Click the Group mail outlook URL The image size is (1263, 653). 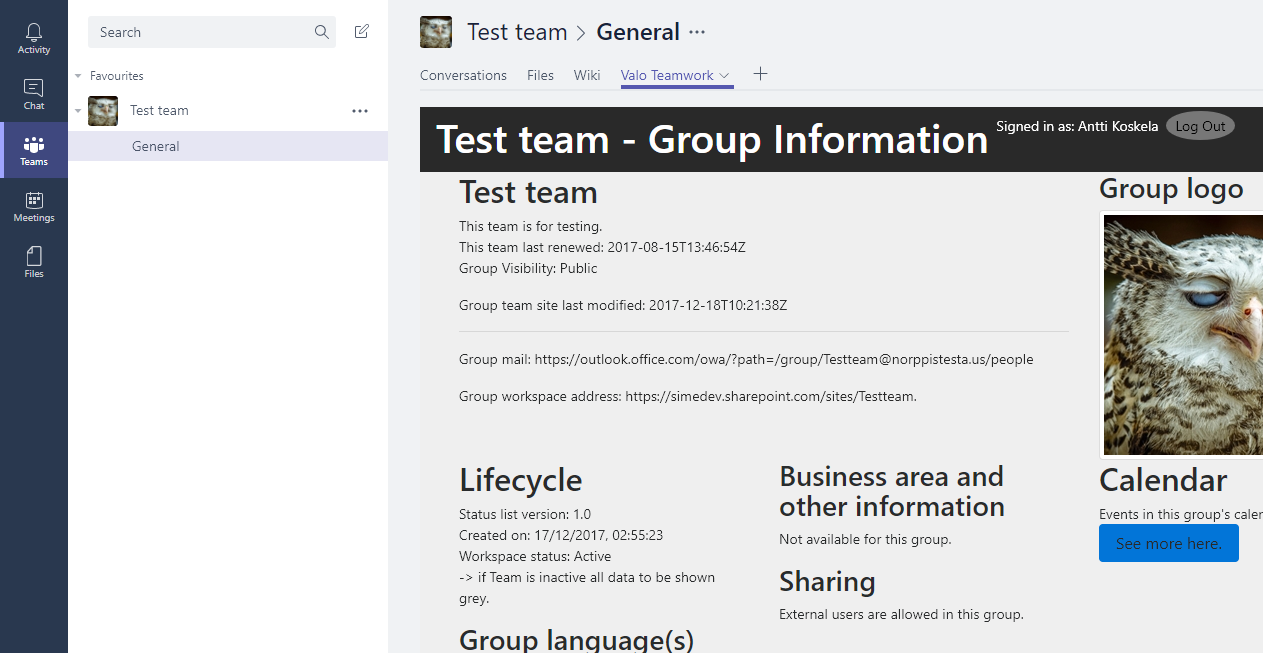(784, 359)
